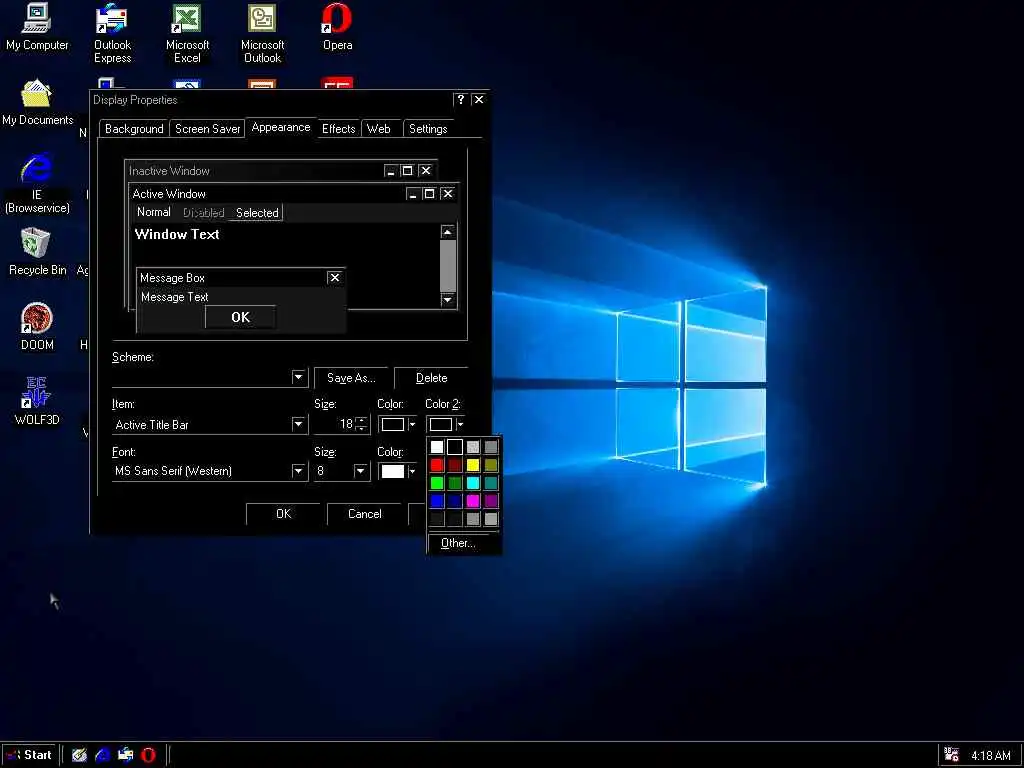
Task: Open My Documents folder icon
Action: (37, 103)
